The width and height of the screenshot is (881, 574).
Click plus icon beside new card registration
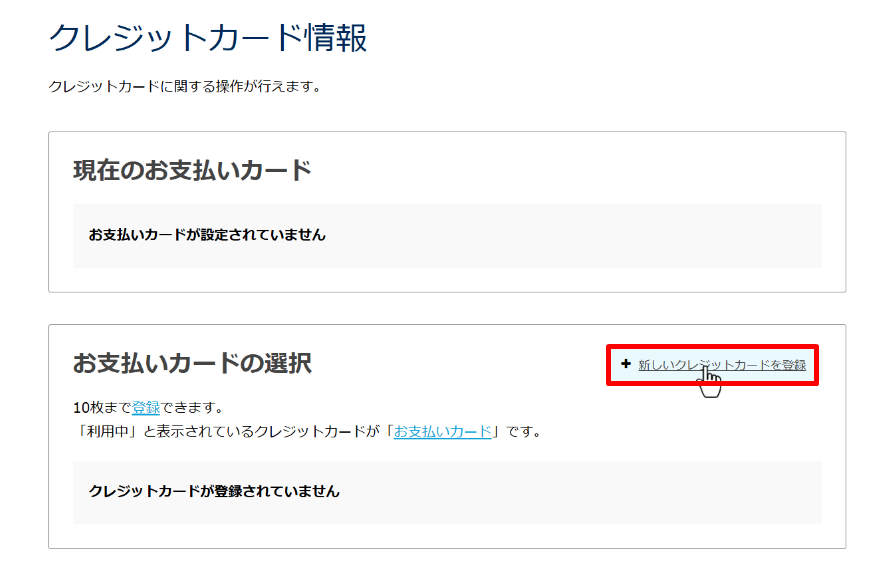(x=626, y=364)
